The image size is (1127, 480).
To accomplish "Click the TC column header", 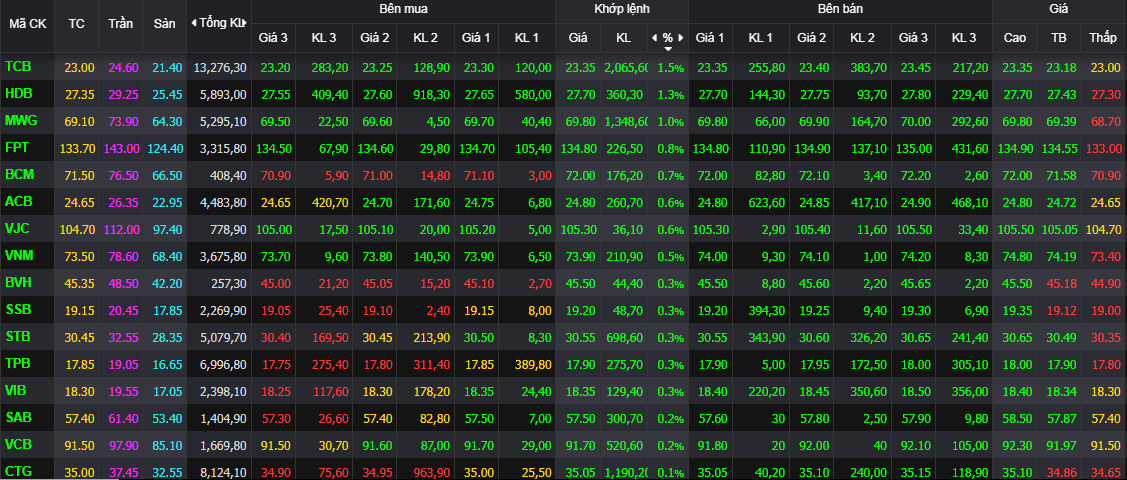I will point(76,23).
